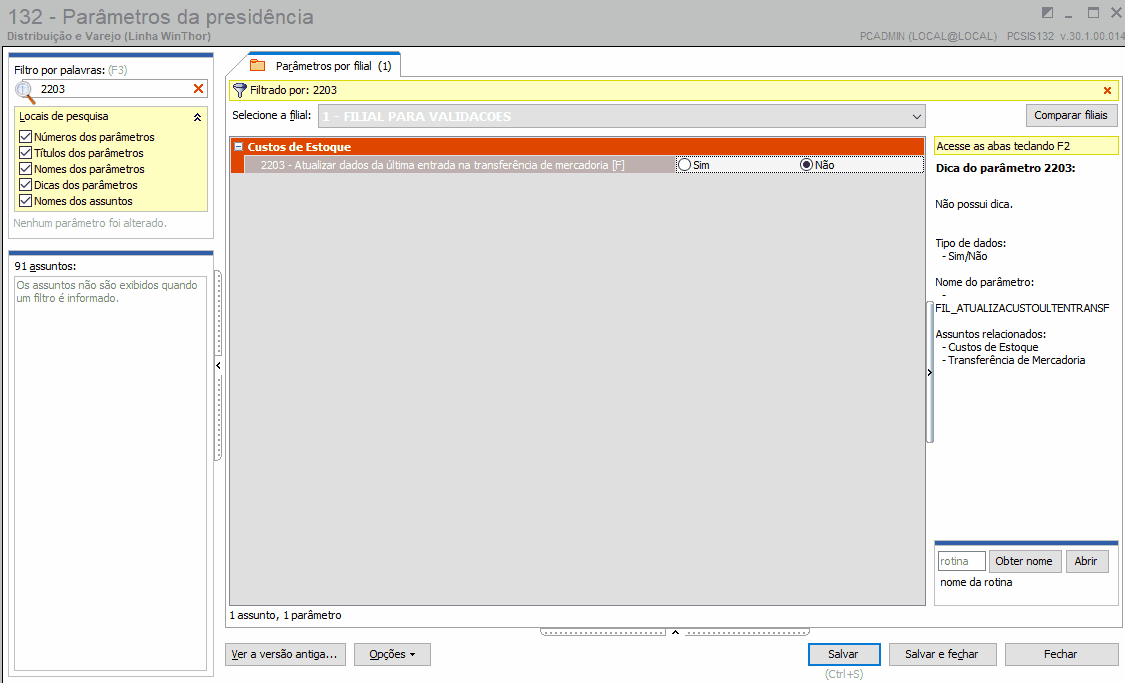Click the Obter nome button
Screen dimensions: 1125x683
tap(1025, 561)
